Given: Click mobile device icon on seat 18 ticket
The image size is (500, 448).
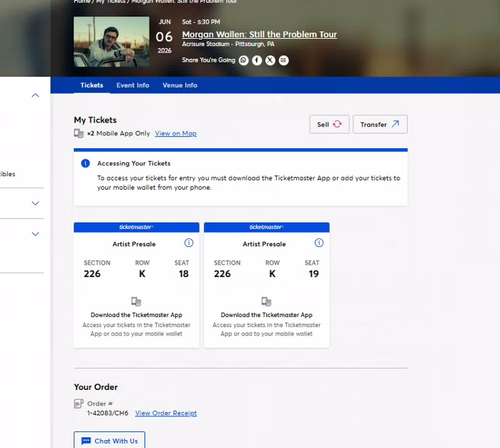Looking at the screenshot, I should [x=136, y=301].
